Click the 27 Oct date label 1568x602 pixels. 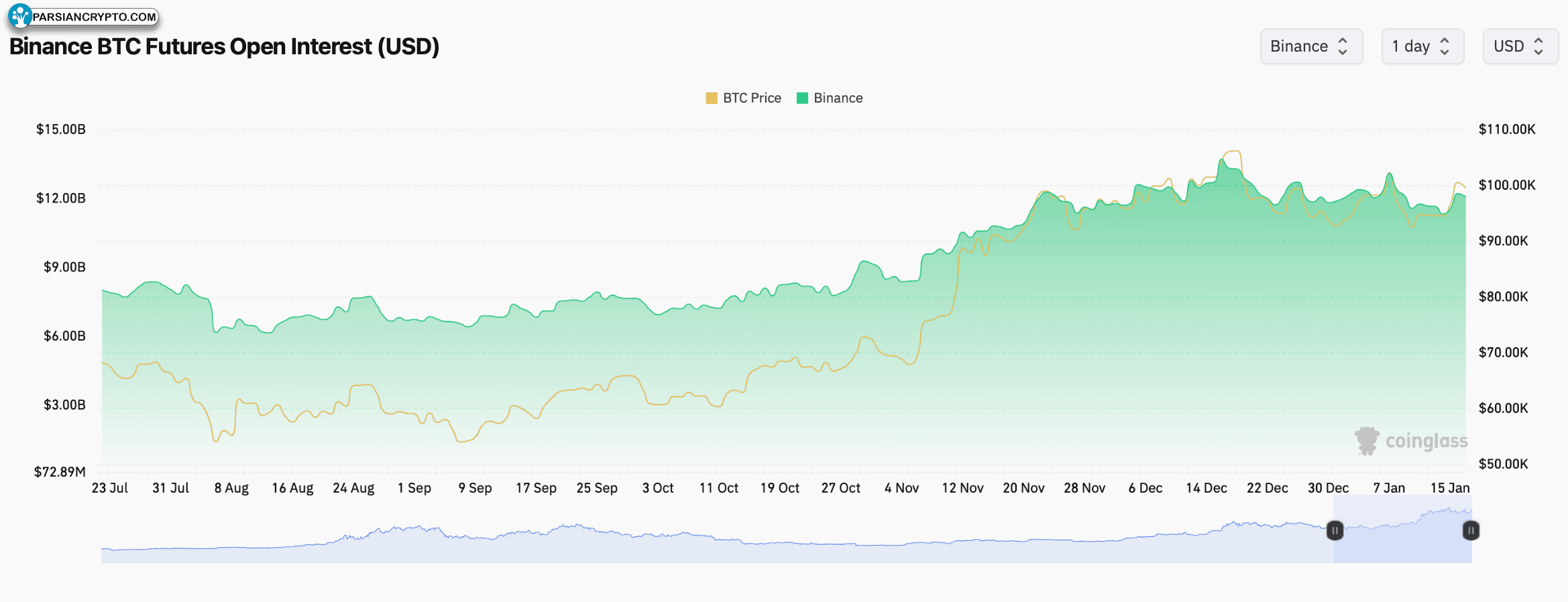(841, 488)
